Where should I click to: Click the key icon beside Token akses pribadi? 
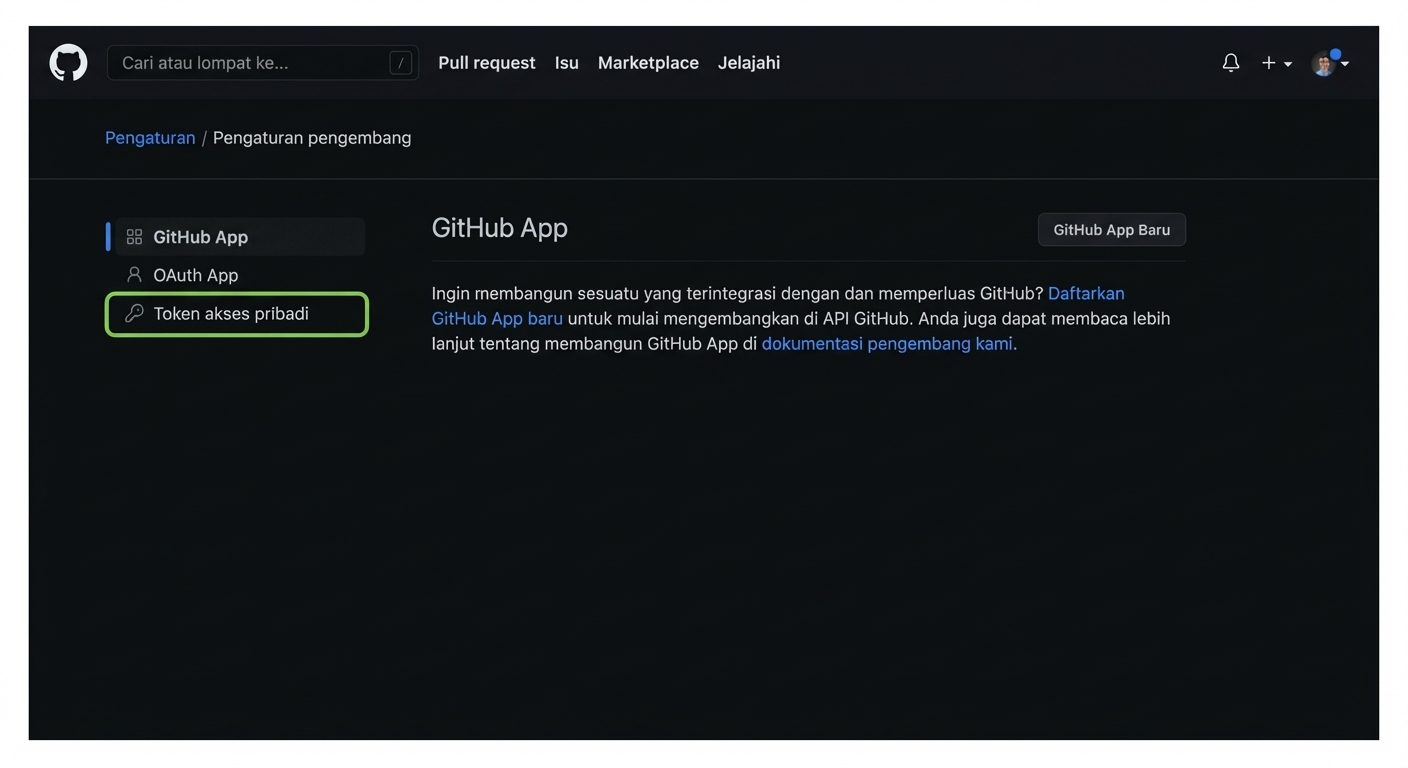pyautogui.click(x=134, y=314)
